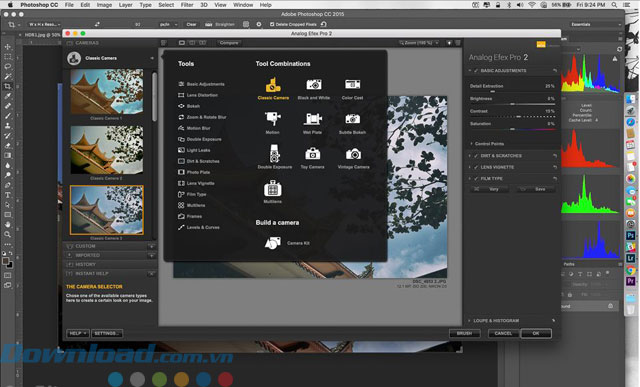Select the Subtle Bokeh camera icon
Image resolution: width=640 pixels, height=387 pixels.
pos(353,119)
